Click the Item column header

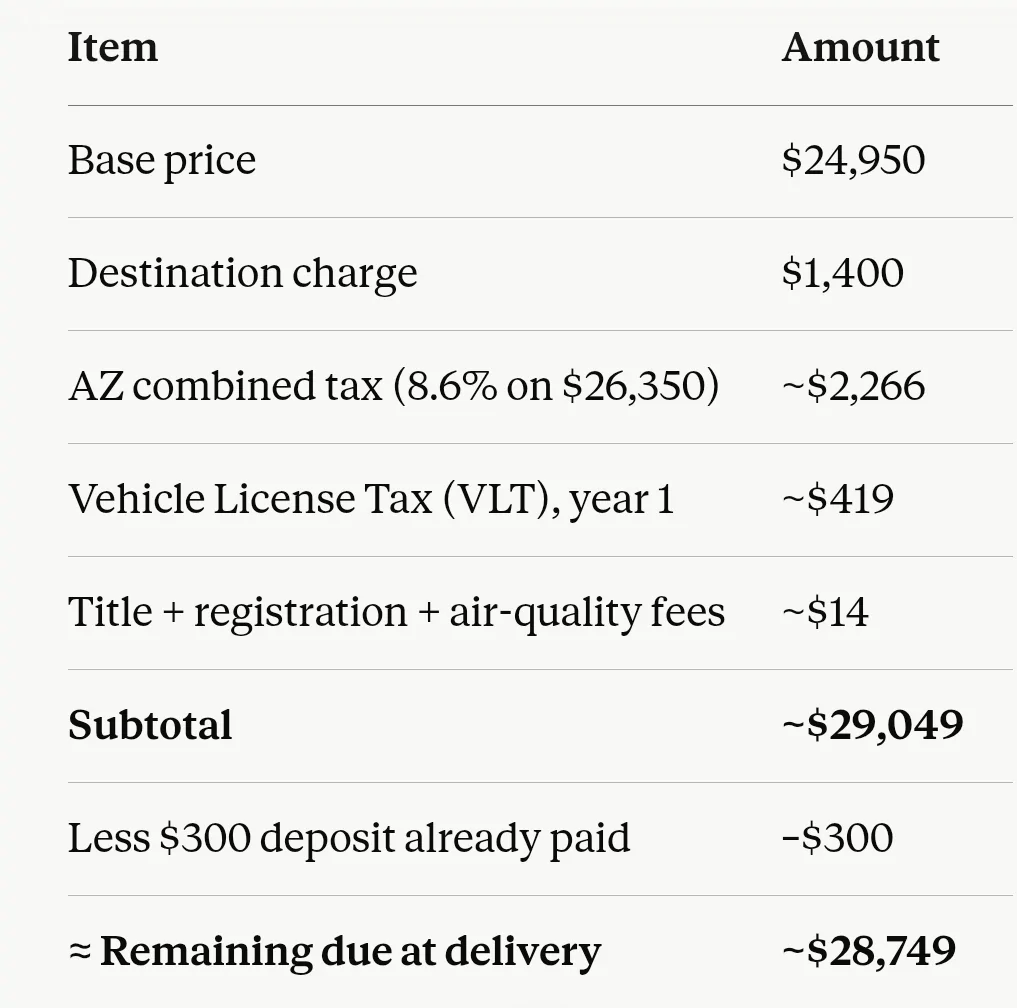coord(113,47)
